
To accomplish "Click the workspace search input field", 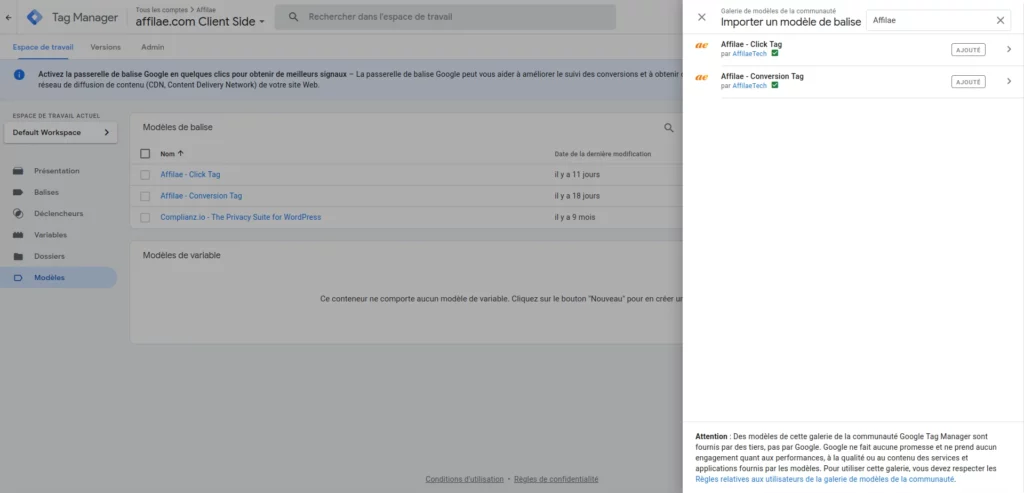I will [450, 17].
